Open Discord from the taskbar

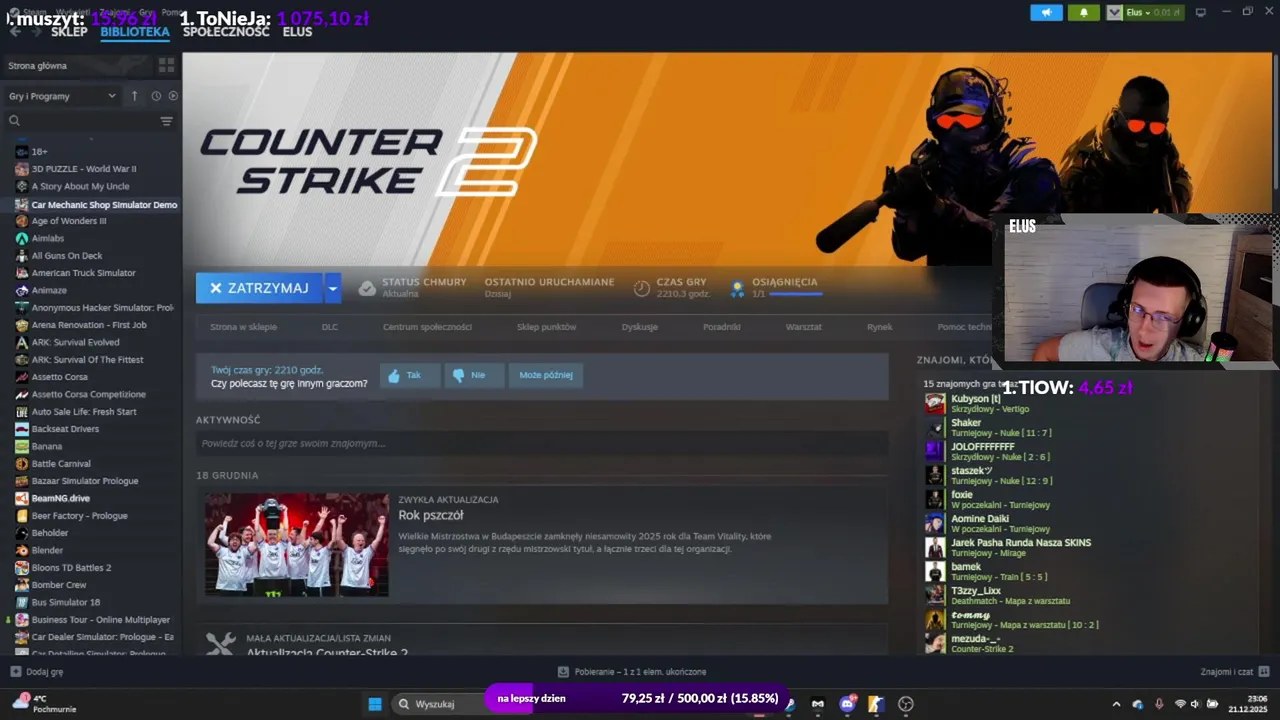tap(848, 703)
